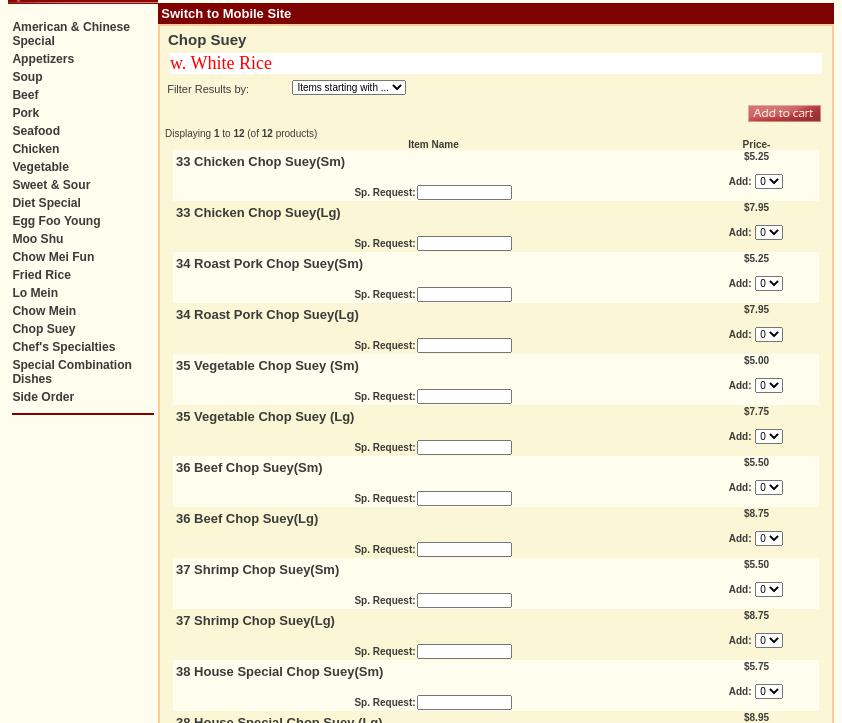This screenshot has height=723, width=842.
Task: Open quantity dropdown for 38 House Special Chop Suey(Sm)
Action: (768, 692)
